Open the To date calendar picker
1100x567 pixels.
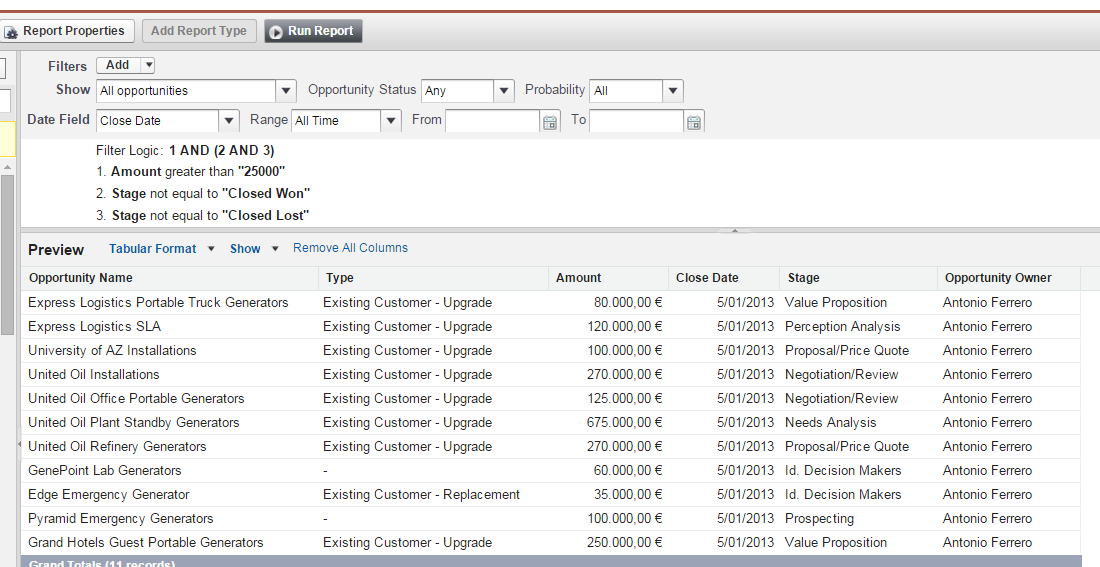point(694,122)
